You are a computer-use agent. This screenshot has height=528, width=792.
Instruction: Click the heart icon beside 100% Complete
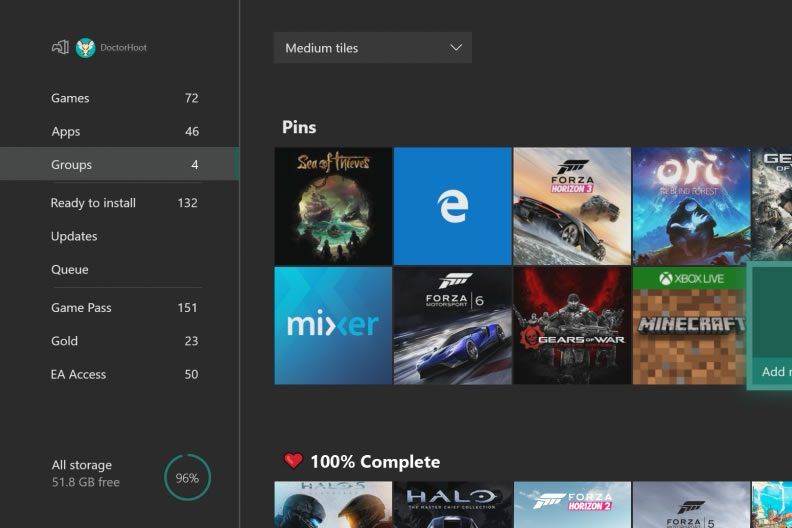(x=293, y=461)
